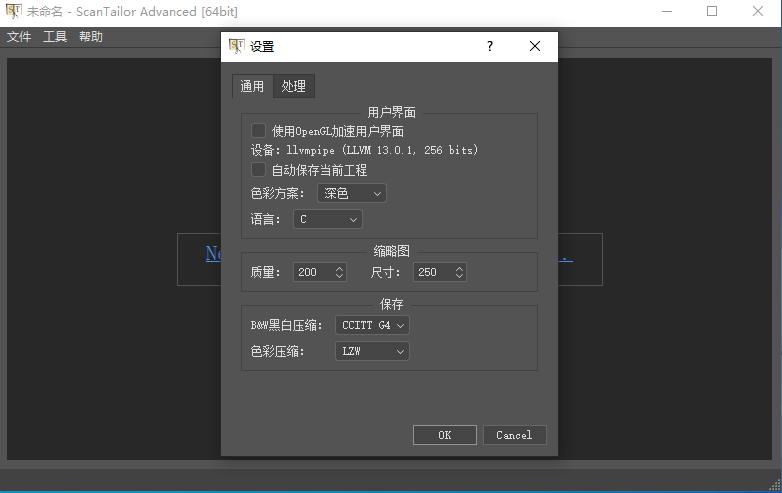
Task: Close the ScanTailor Advanced main window
Action: tap(758, 11)
